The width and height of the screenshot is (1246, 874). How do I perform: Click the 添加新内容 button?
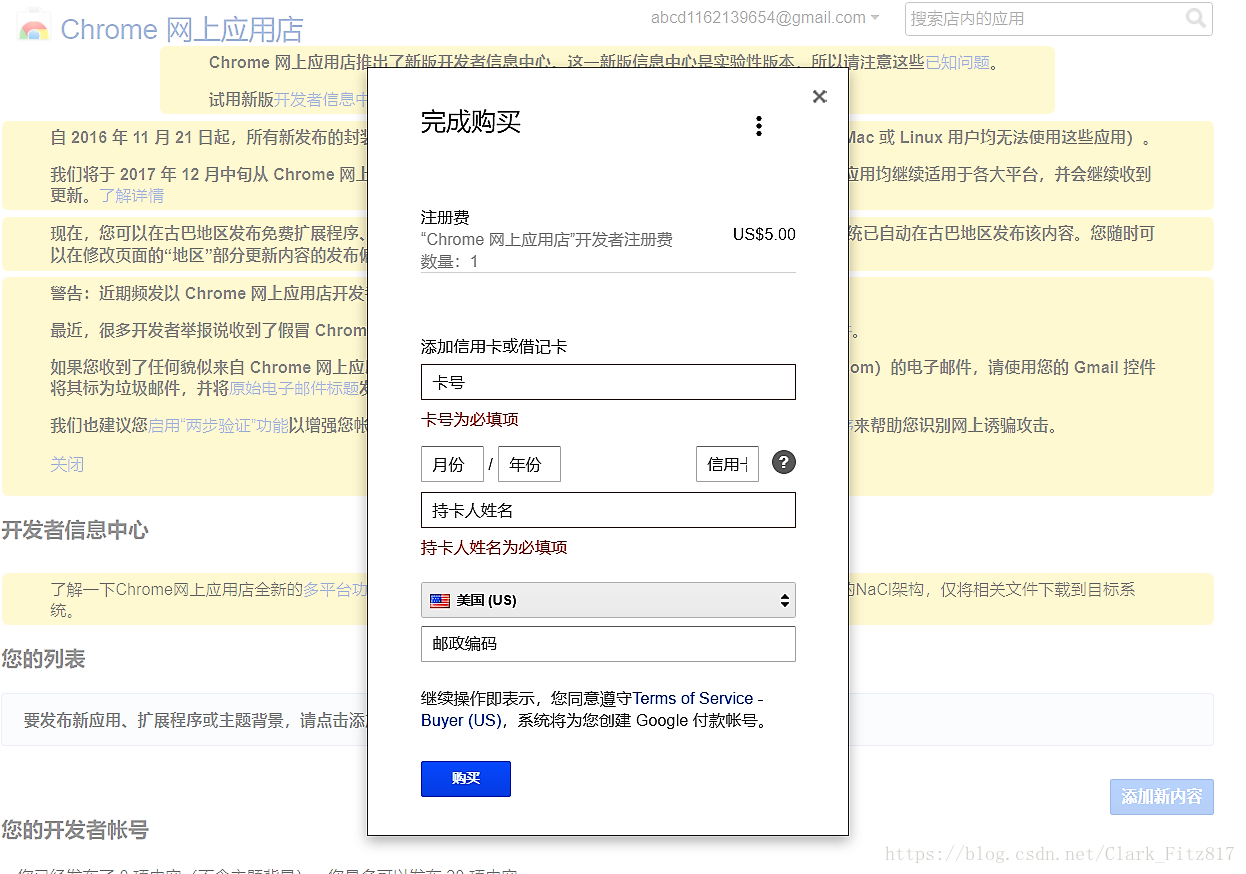coord(1161,797)
